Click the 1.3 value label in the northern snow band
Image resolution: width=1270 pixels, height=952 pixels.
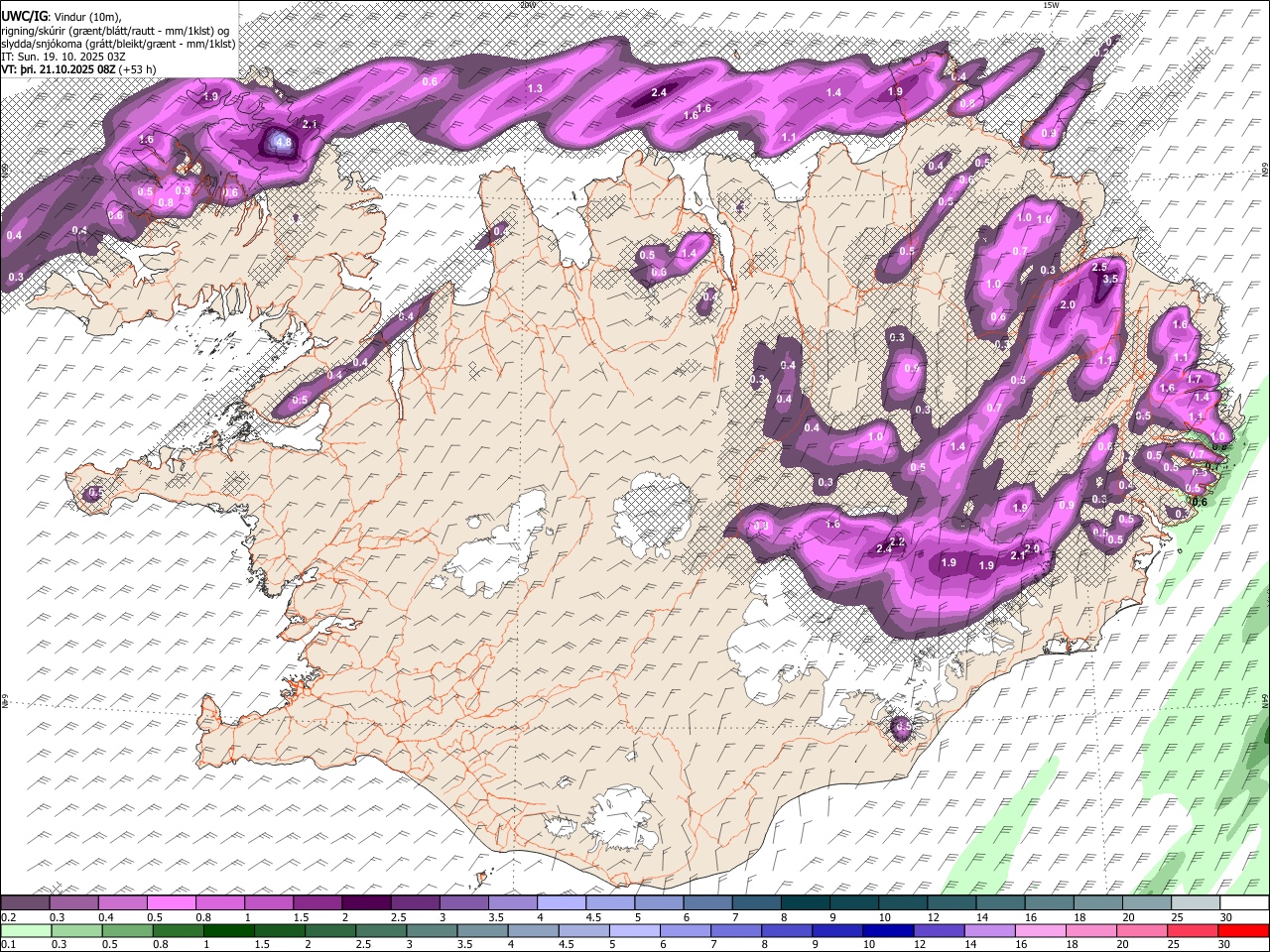pos(535,89)
